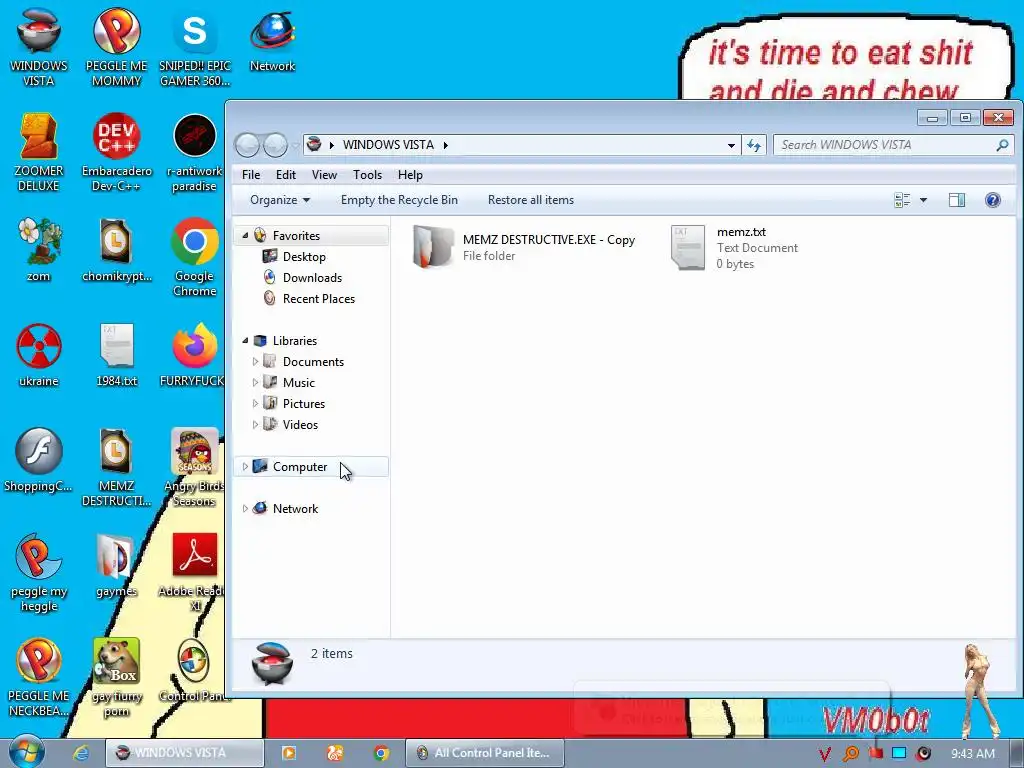The image size is (1024, 768).
Task: Open the Organize dropdown
Action: click(x=280, y=200)
